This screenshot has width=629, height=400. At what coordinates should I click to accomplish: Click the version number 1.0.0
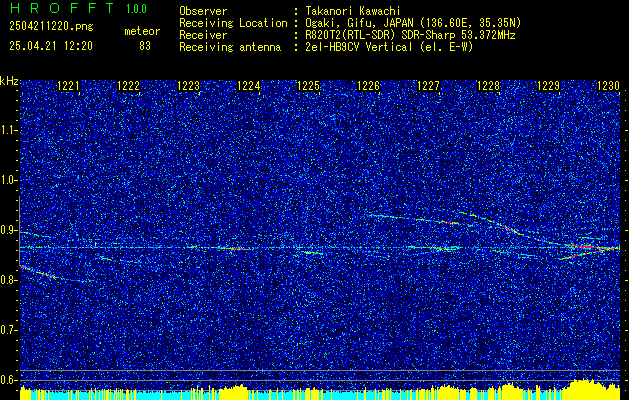136,9
